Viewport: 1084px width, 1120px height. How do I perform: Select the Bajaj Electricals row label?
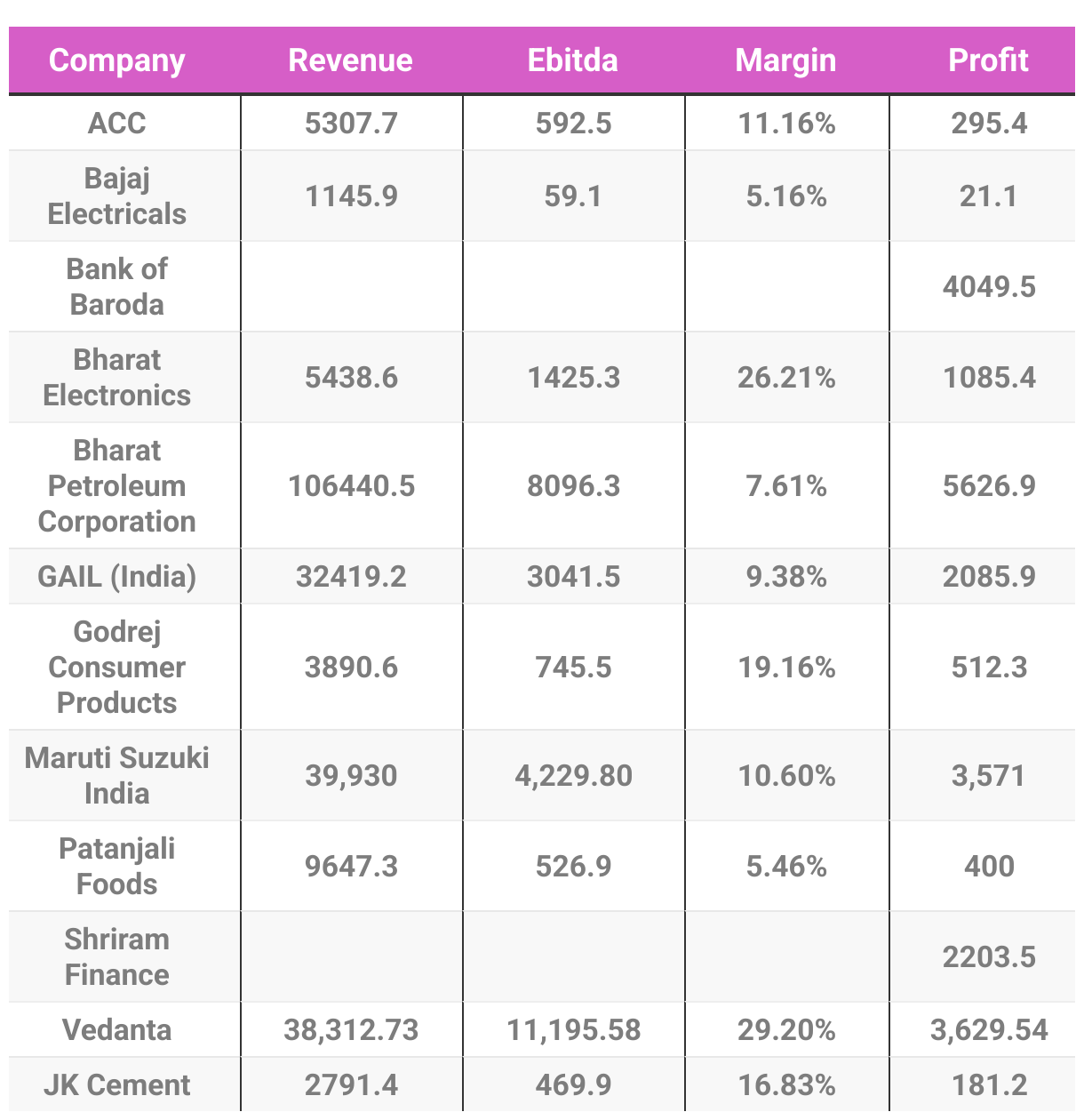(x=117, y=196)
